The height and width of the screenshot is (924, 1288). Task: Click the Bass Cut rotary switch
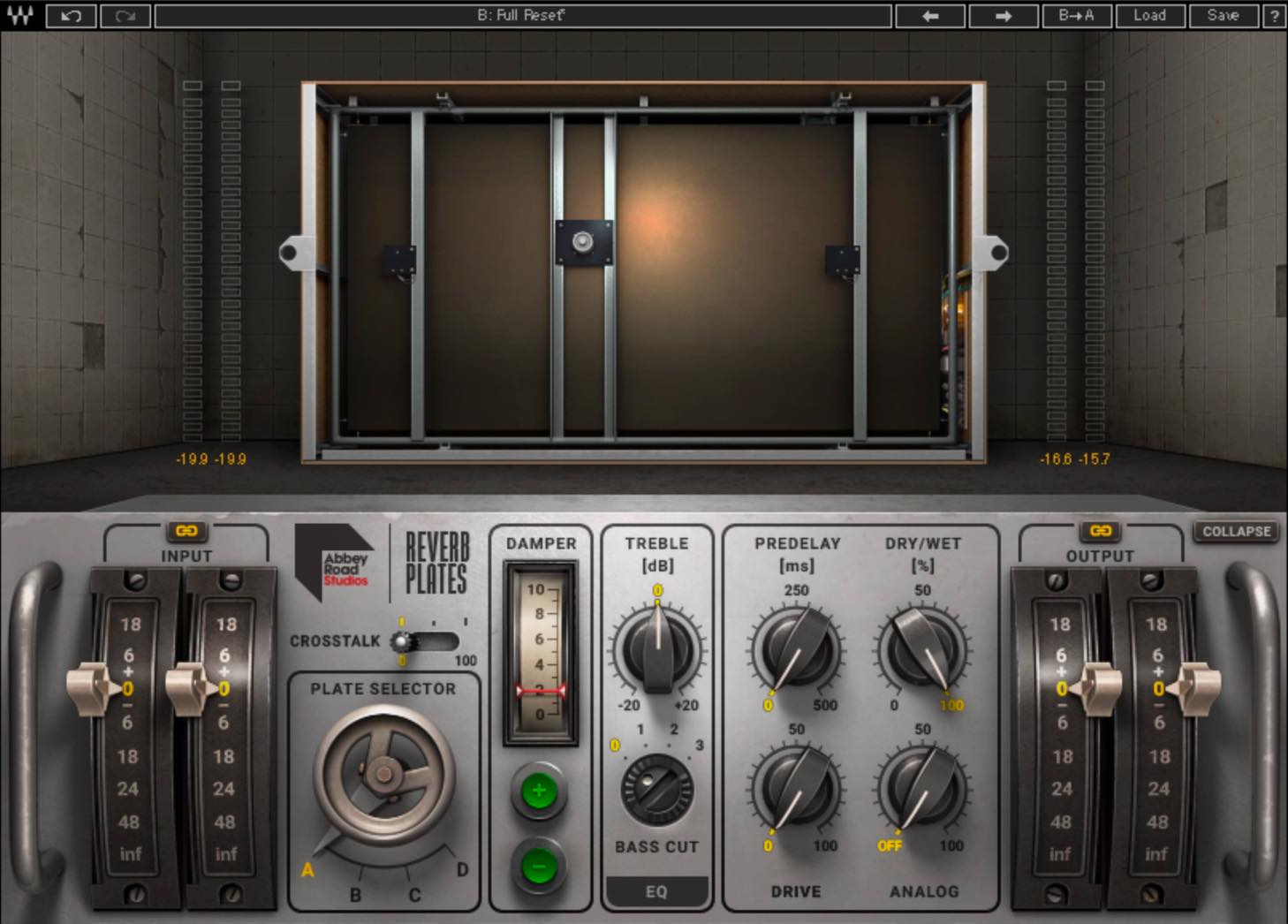[x=657, y=790]
